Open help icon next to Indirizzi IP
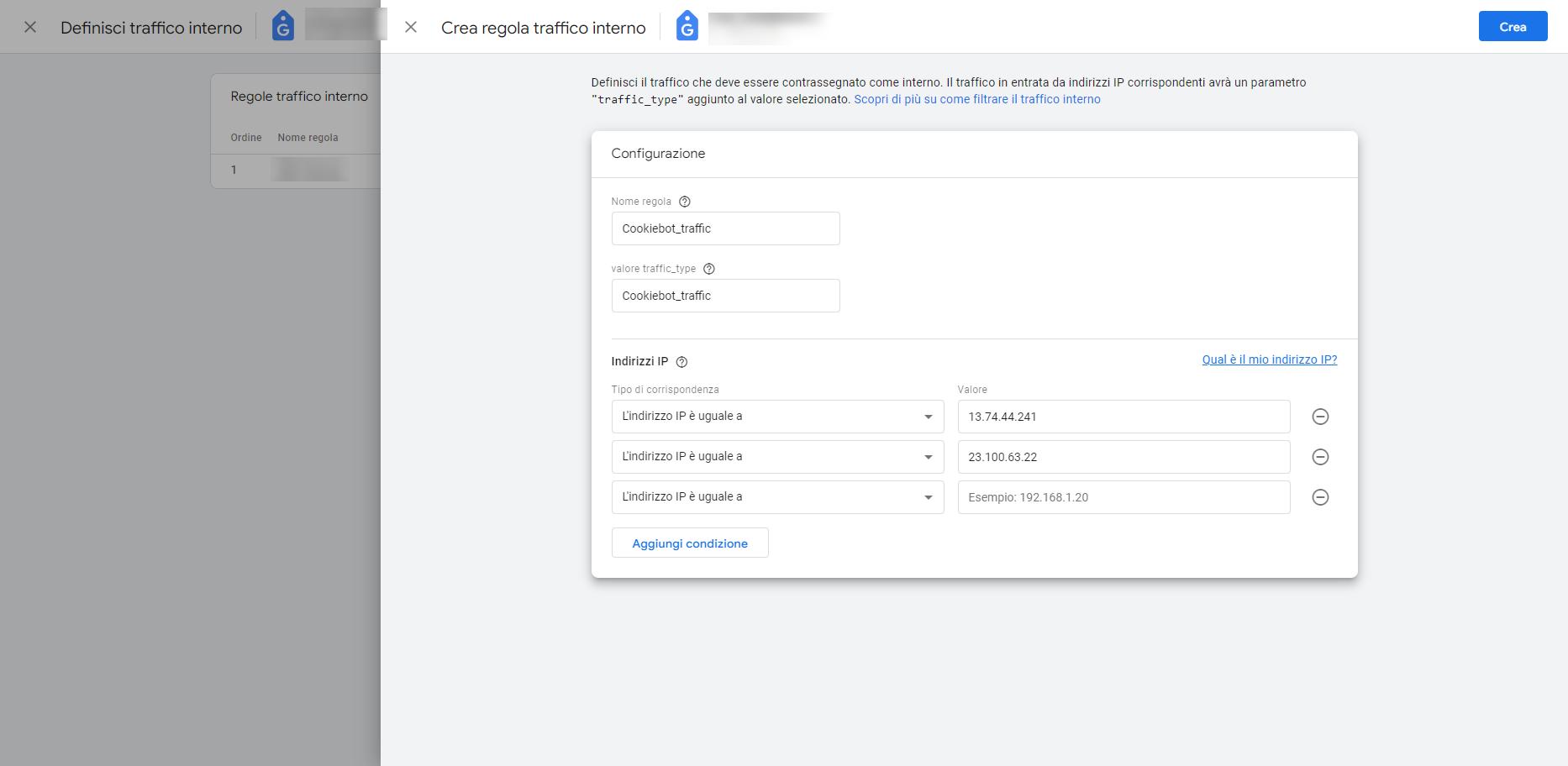The height and width of the screenshot is (766, 1568). click(681, 362)
